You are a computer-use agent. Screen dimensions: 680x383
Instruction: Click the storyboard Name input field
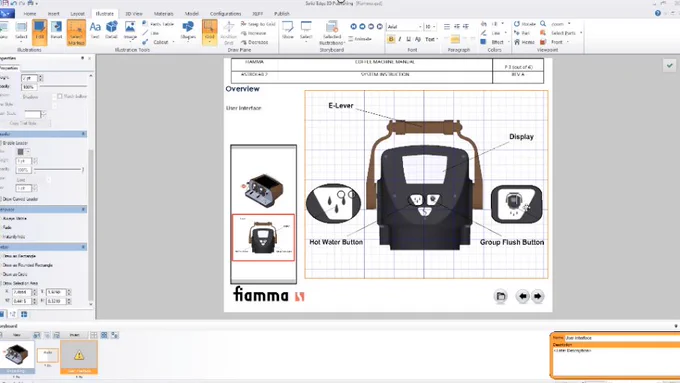click(622, 337)
